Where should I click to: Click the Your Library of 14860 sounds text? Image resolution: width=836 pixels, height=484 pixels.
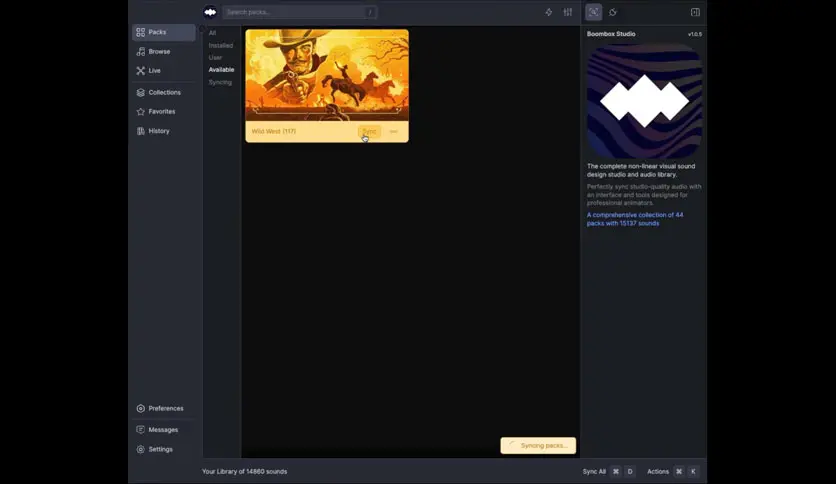(245, 472)
